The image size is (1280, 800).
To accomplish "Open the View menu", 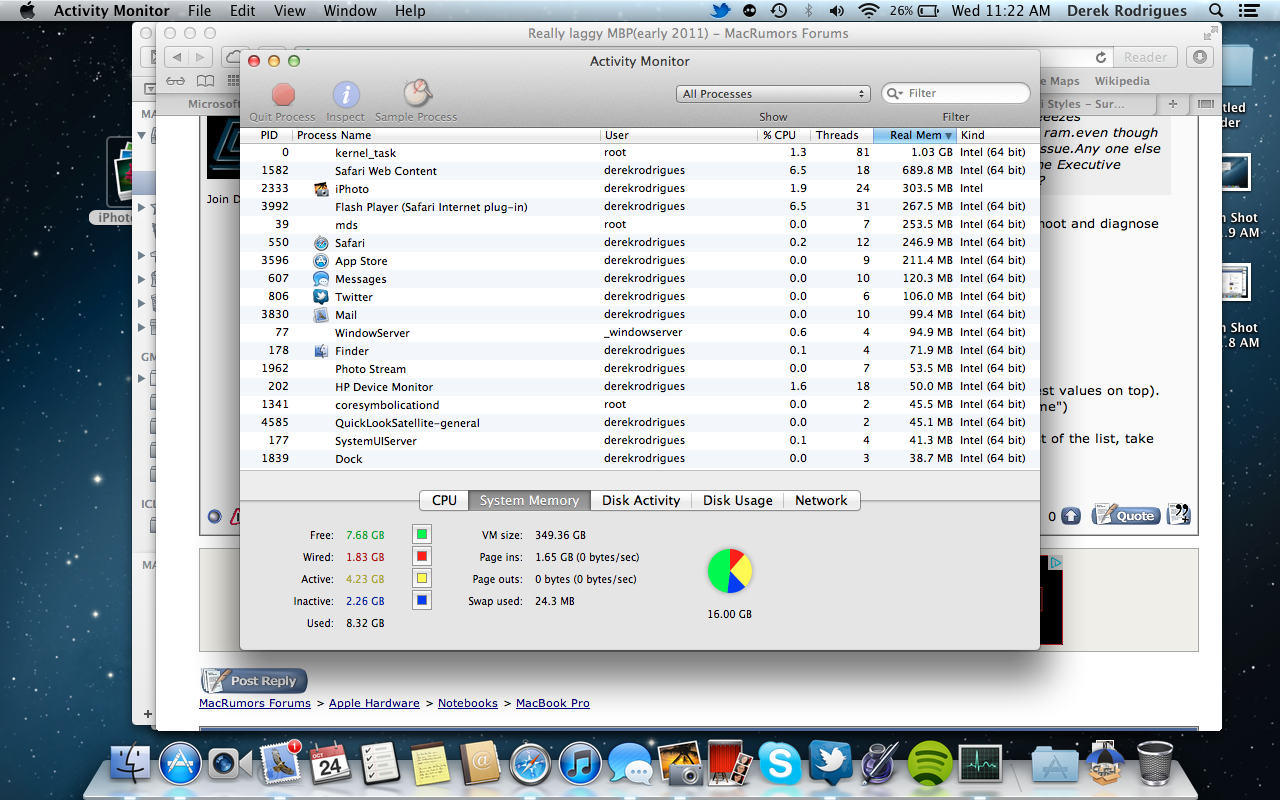I will pyautogui.click(x=290, y=11).
